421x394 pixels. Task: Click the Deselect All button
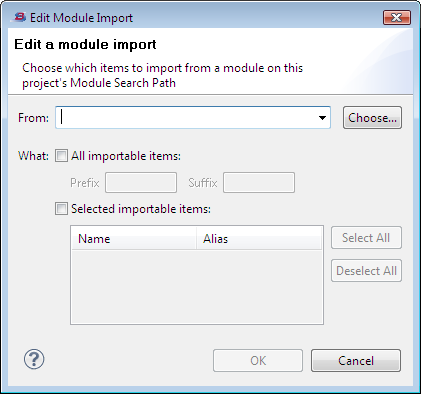(x=366, y=271)
